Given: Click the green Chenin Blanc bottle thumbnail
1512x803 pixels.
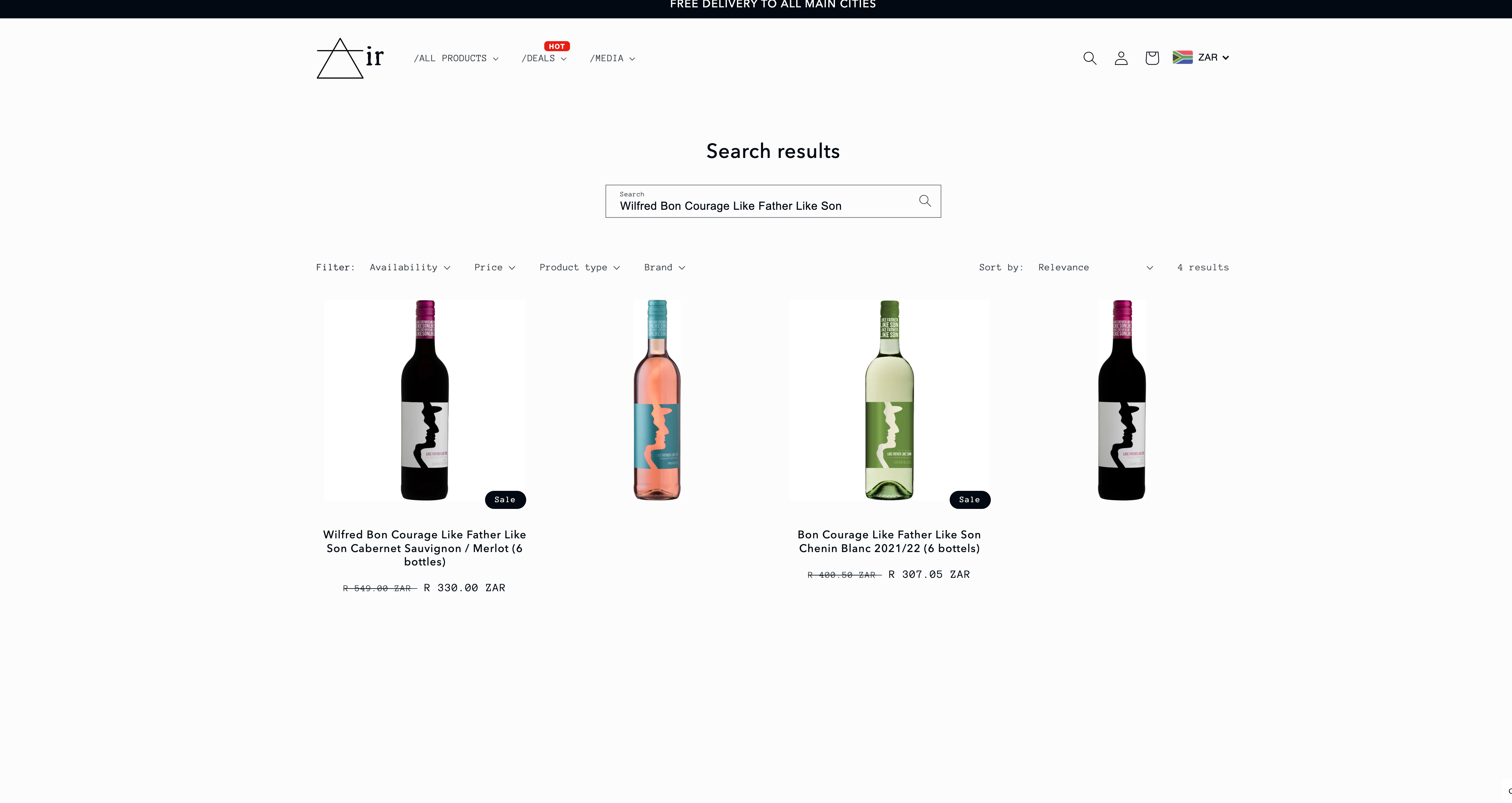Looking at the screenshot, I should [x=889, y=400].
